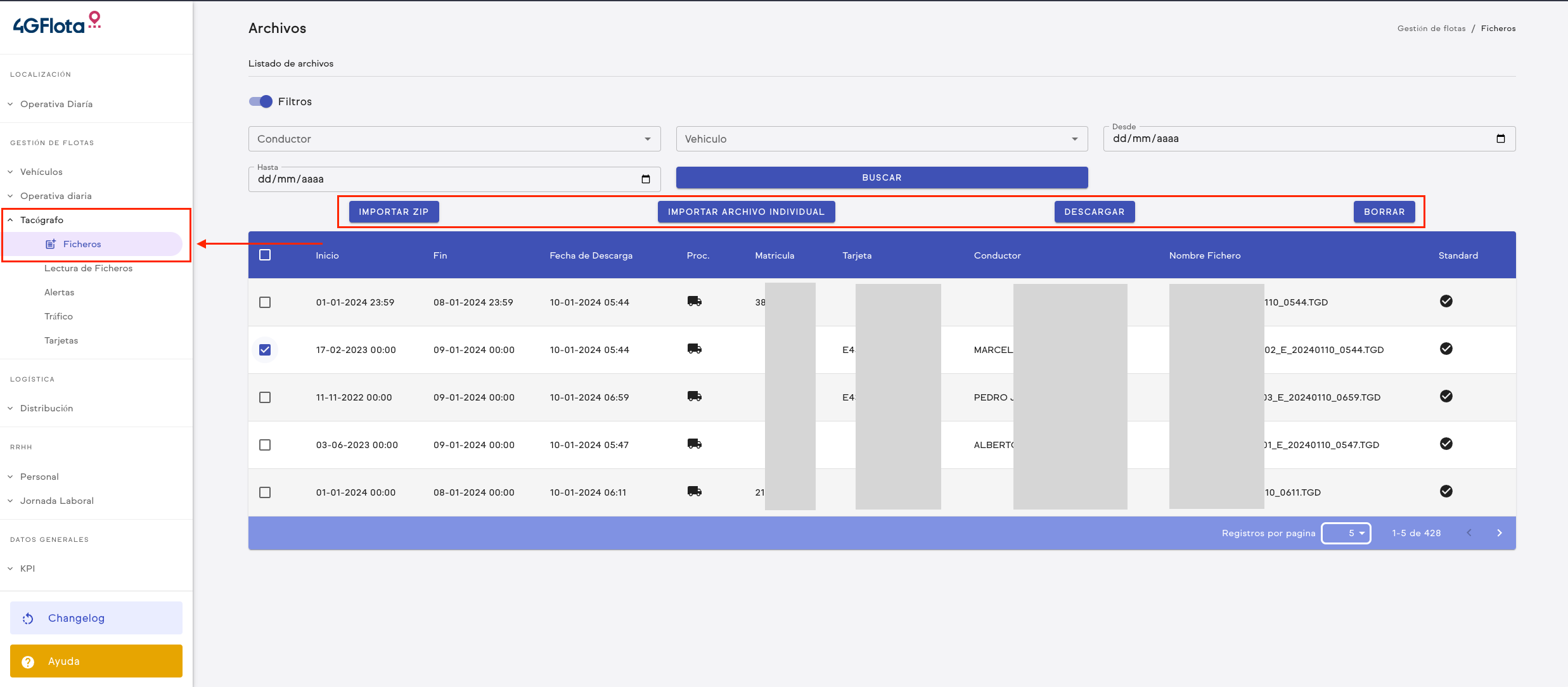Open Tarjetas in the sidebar
Image resolution: width=1568 pixels, height=687 pixels.
pyautogui.click(x=61, y=340)
